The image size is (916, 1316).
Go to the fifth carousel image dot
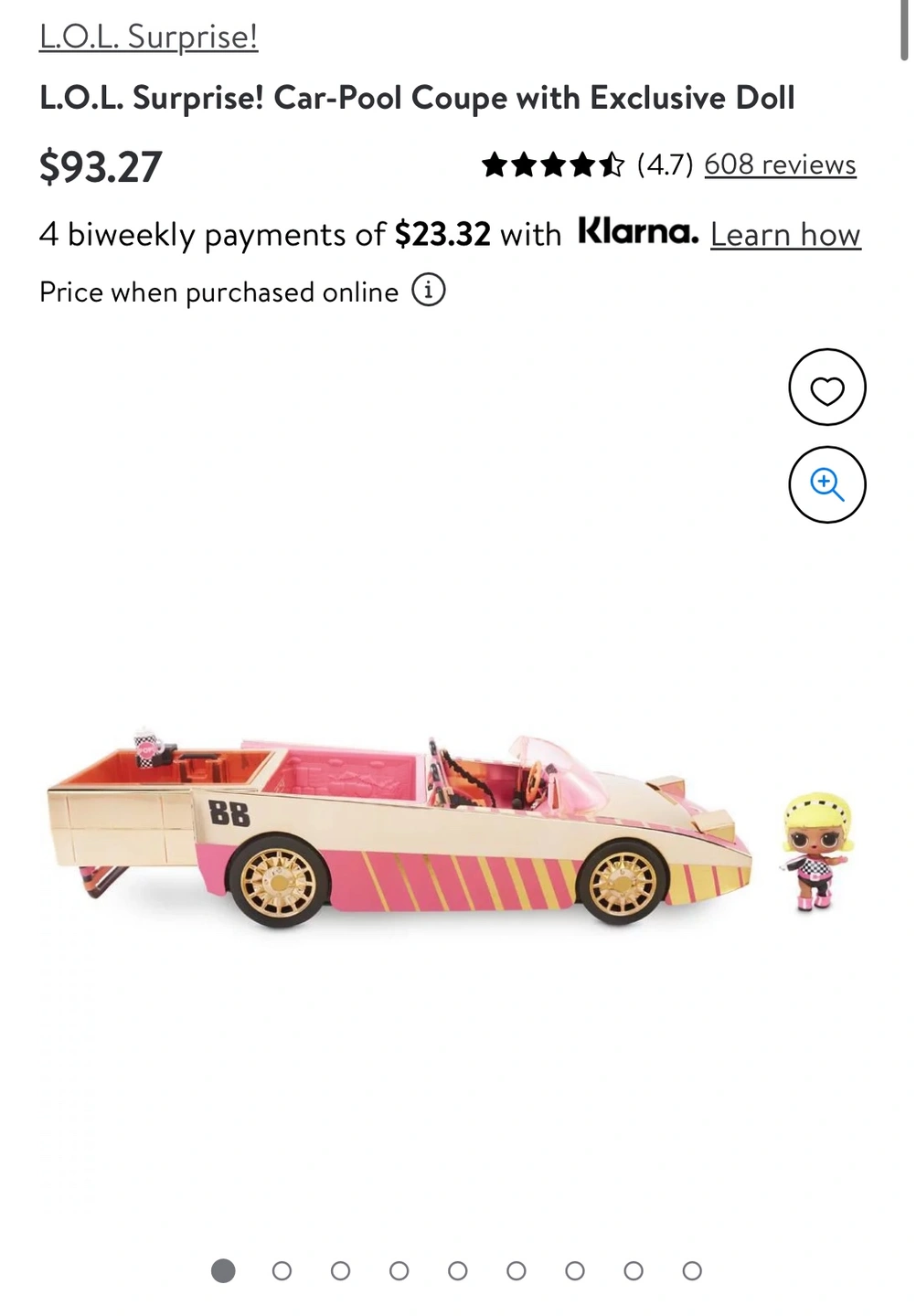[x=458, y=1270]
